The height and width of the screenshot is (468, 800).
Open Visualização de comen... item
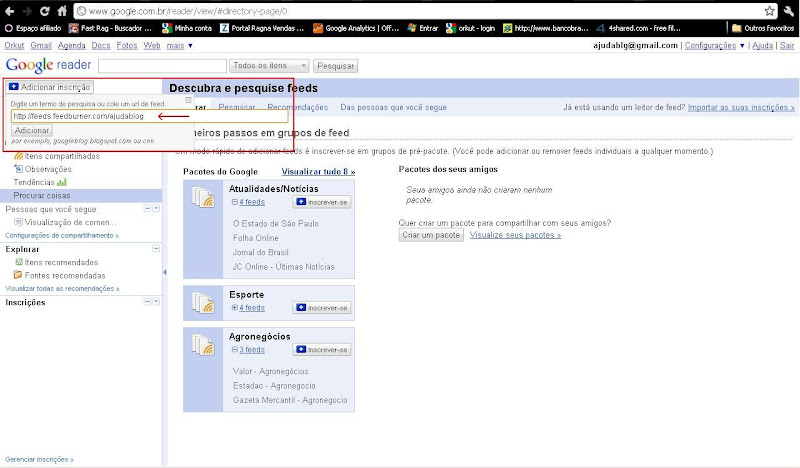[x=65, y=222]
